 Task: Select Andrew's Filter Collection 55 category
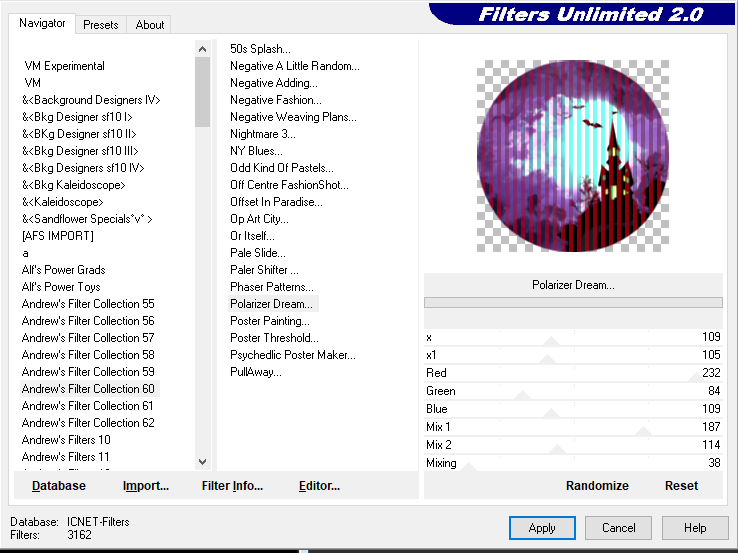[x=88, y=304]
